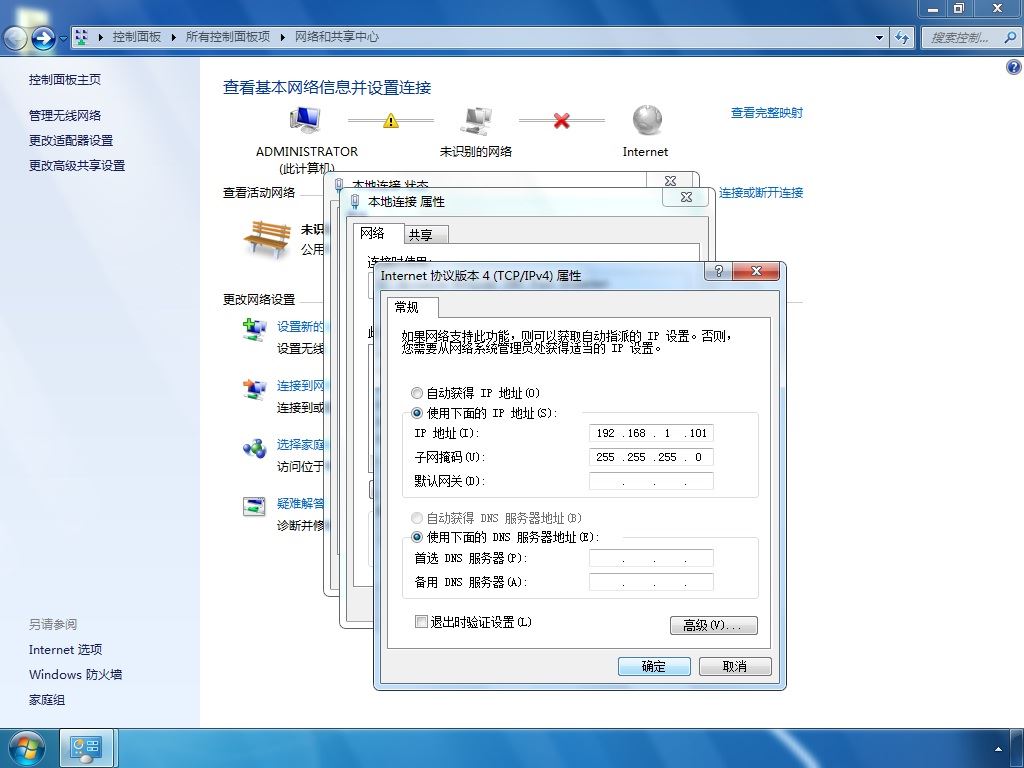This screenshot has height=768, width=1024.
Task: Expand the 控制面板 breadcrumb arrow
Action: [x=173, y=37]
